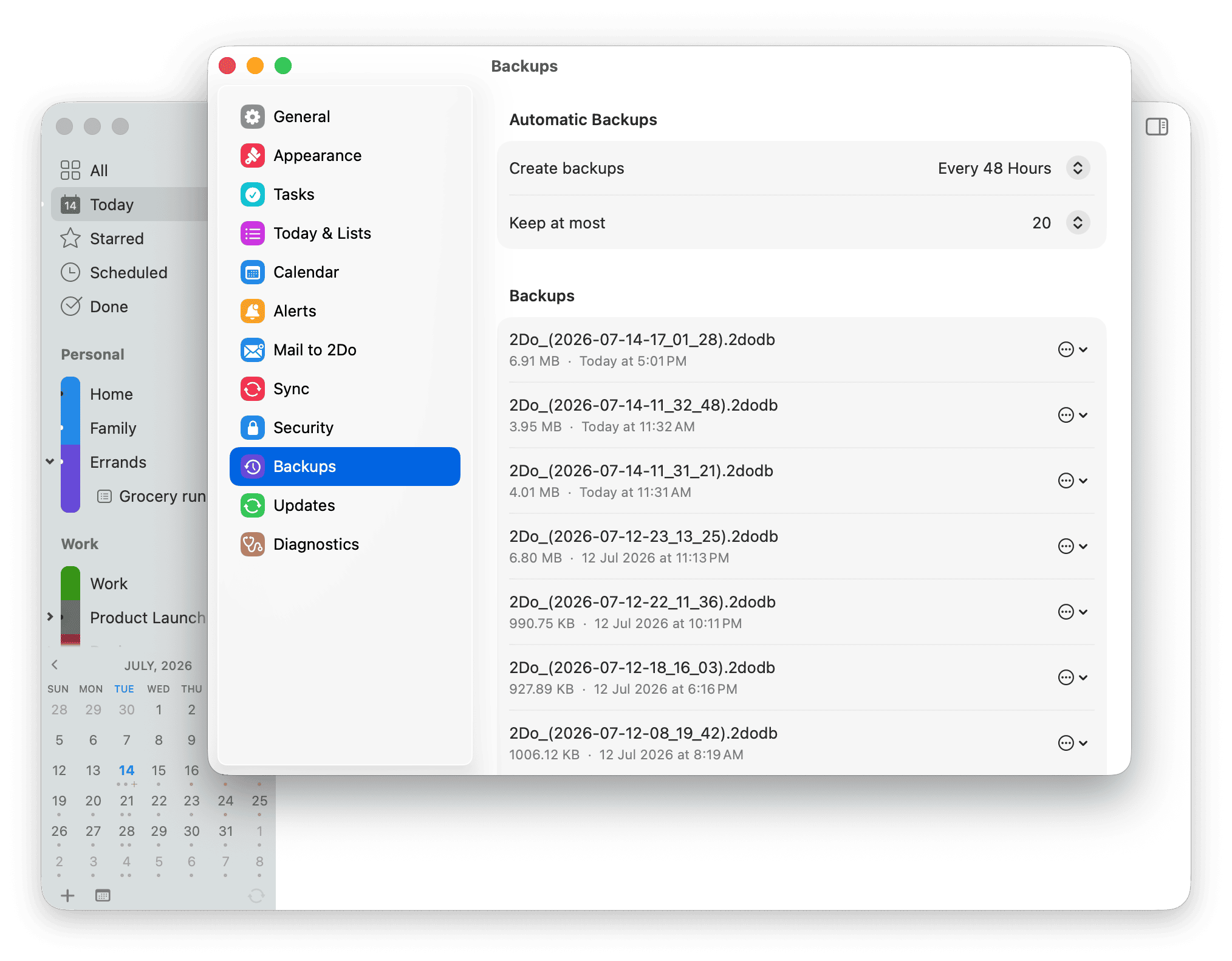Select July 31 in mini calendar
The image size is (1232, 961).
pos(225,831)
